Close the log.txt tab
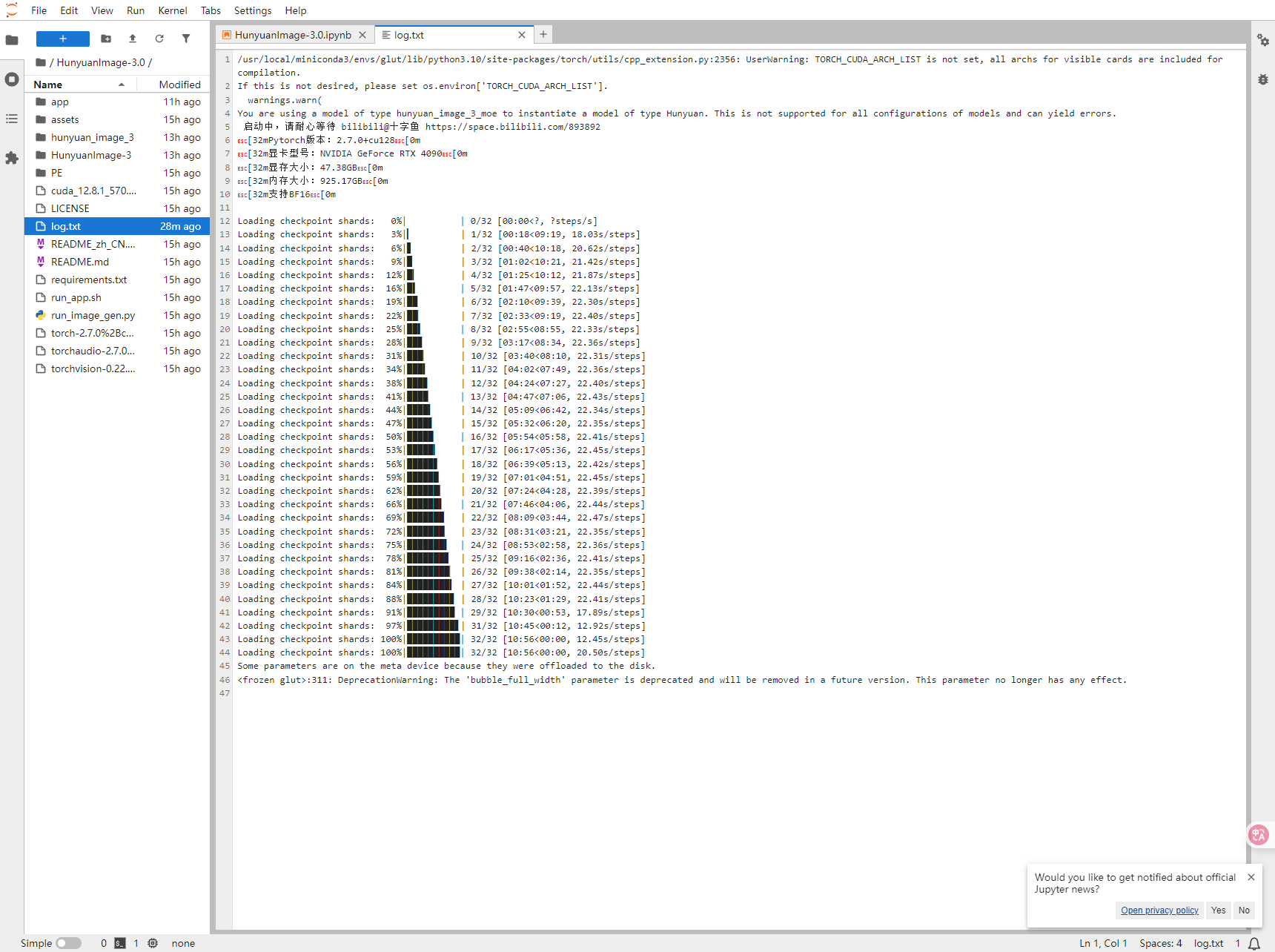 click(x=522, y=35)
